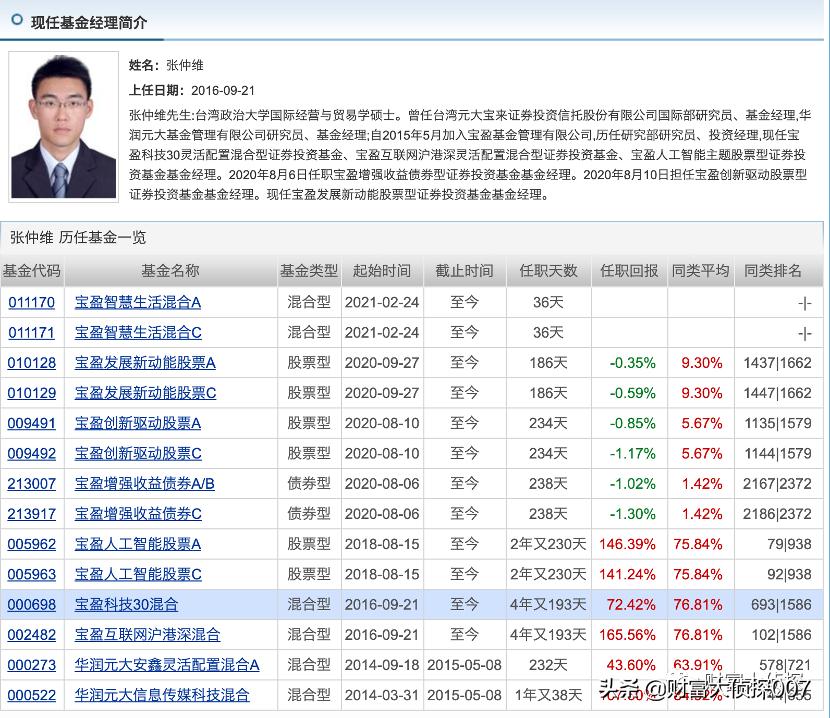Select fund code 009491 link

coord(32,423)
